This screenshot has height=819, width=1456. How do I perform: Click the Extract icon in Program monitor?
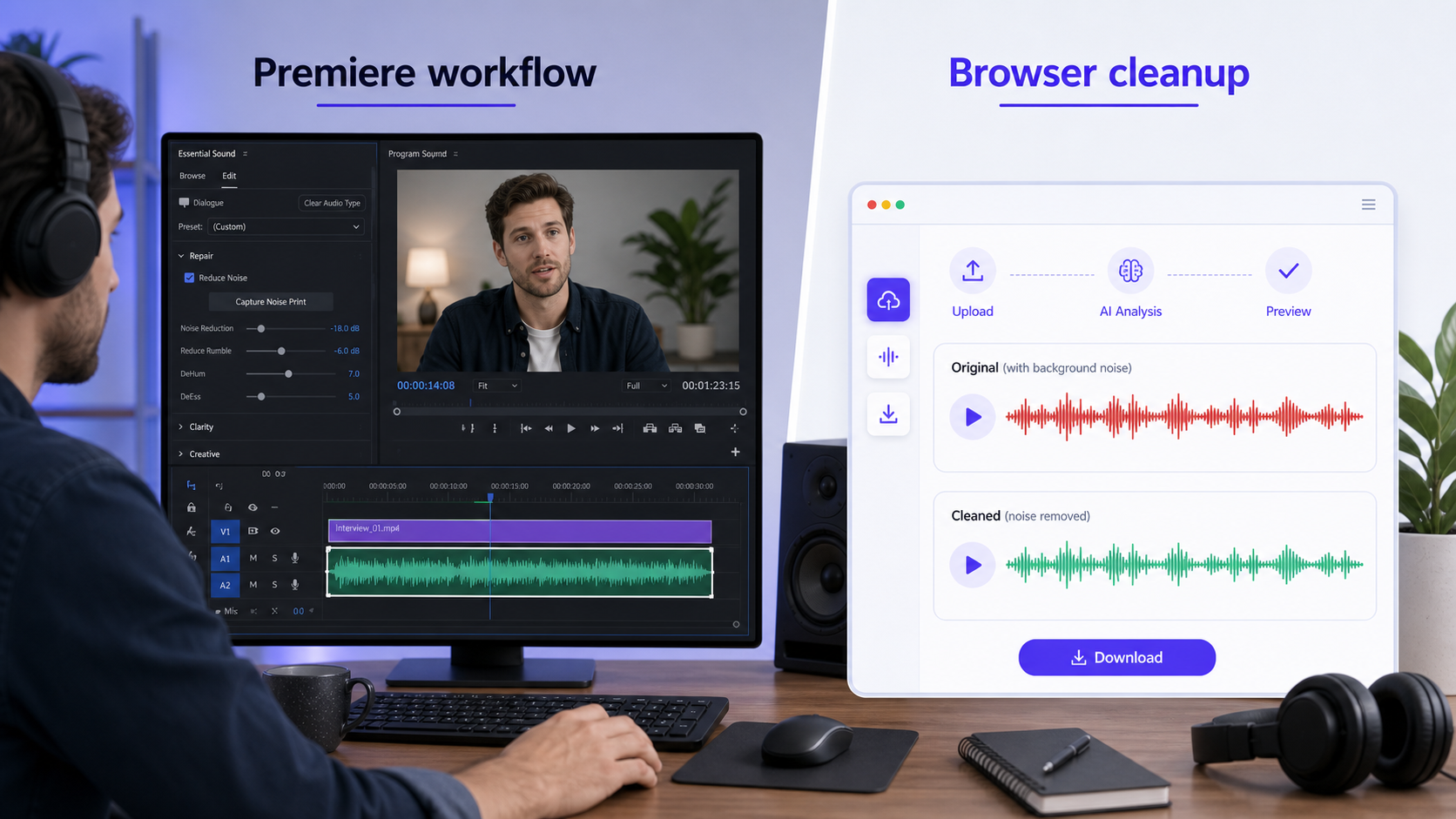(675, 428)
